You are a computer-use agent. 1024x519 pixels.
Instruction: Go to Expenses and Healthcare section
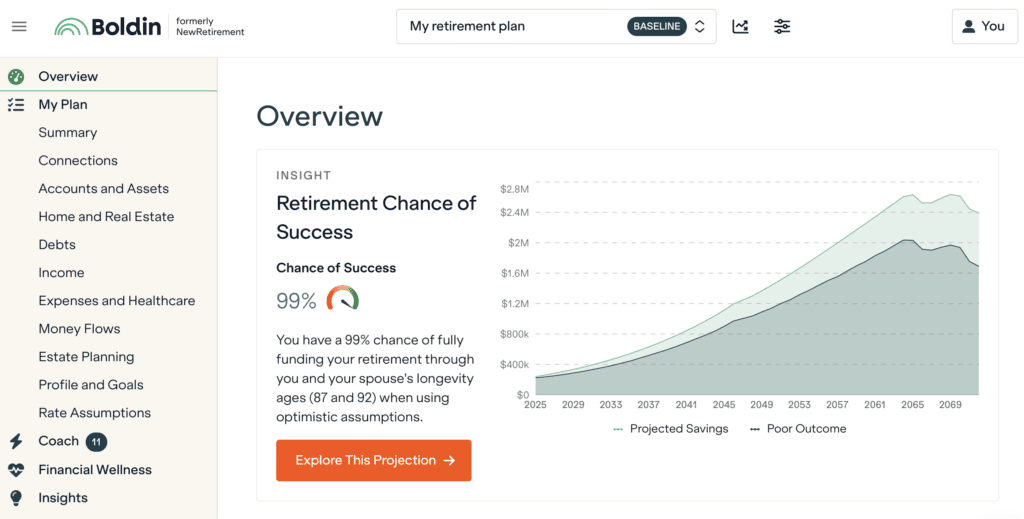tap(116, 300)
